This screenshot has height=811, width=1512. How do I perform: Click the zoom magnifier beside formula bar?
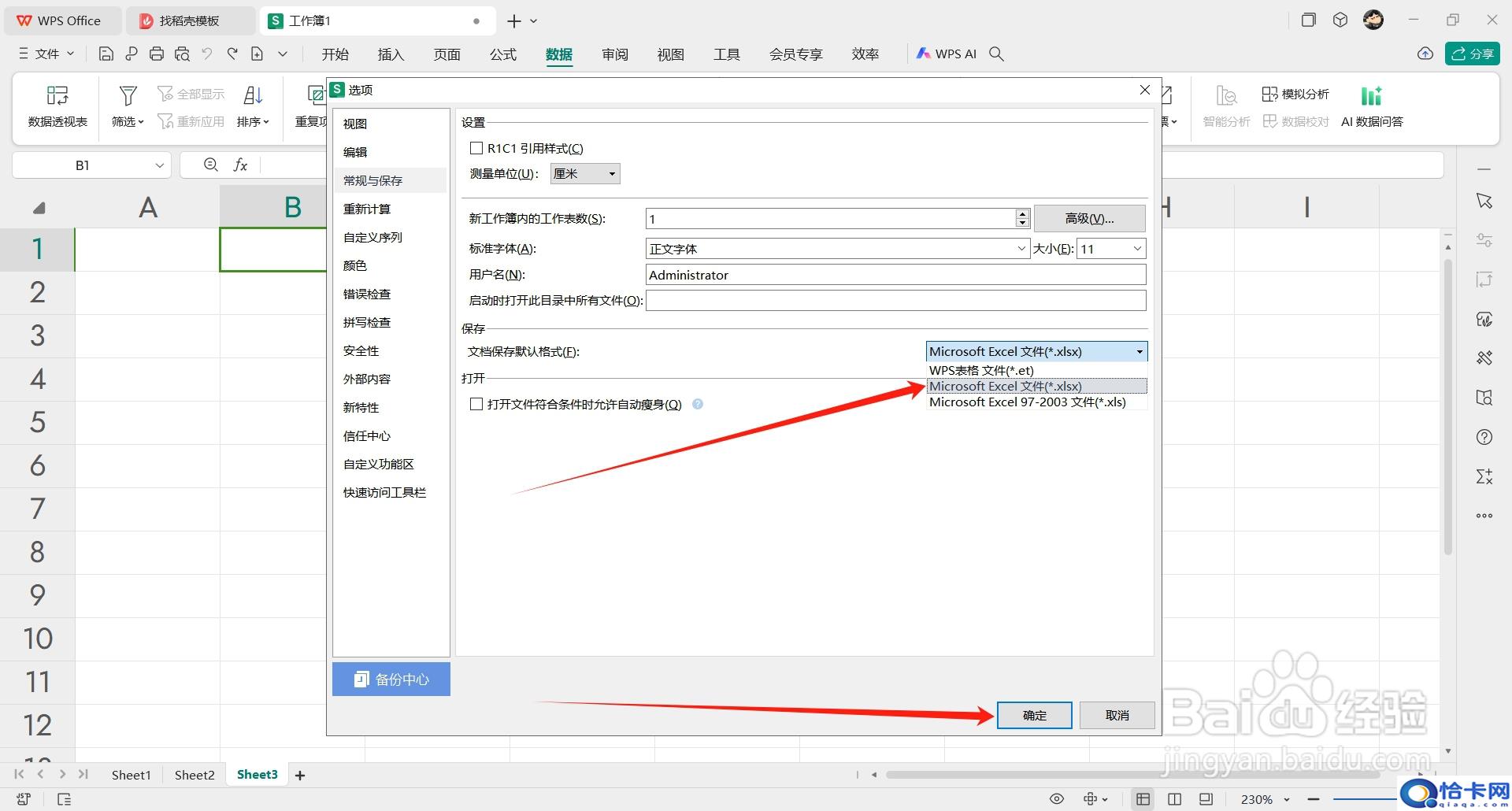pos(210,165)
